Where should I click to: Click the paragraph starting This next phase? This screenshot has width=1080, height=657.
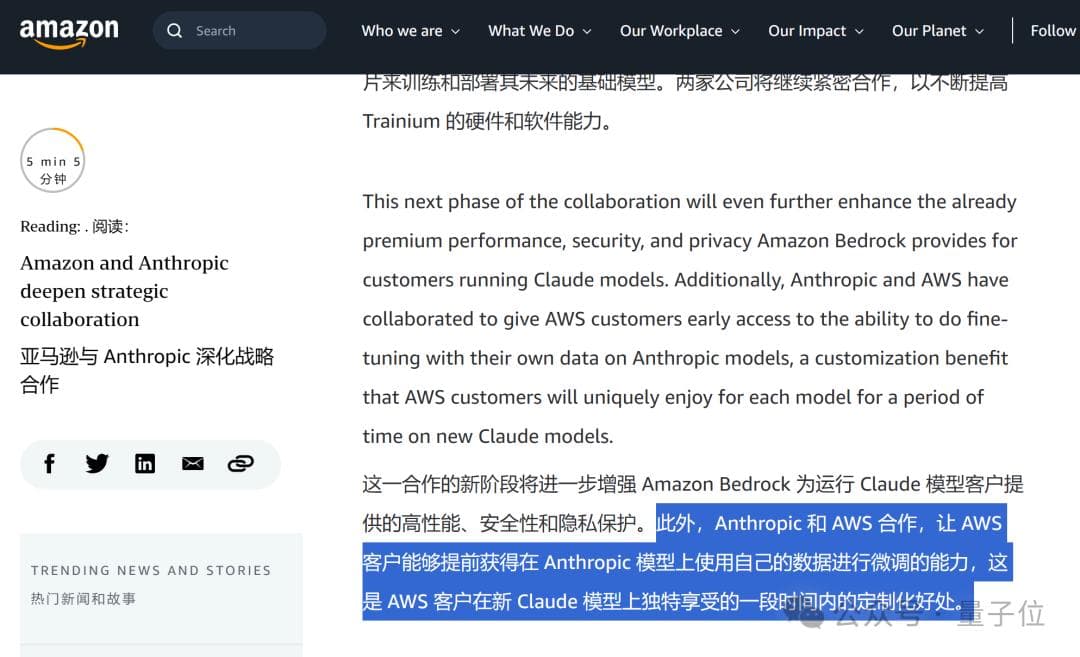click(x=689, y=319)
